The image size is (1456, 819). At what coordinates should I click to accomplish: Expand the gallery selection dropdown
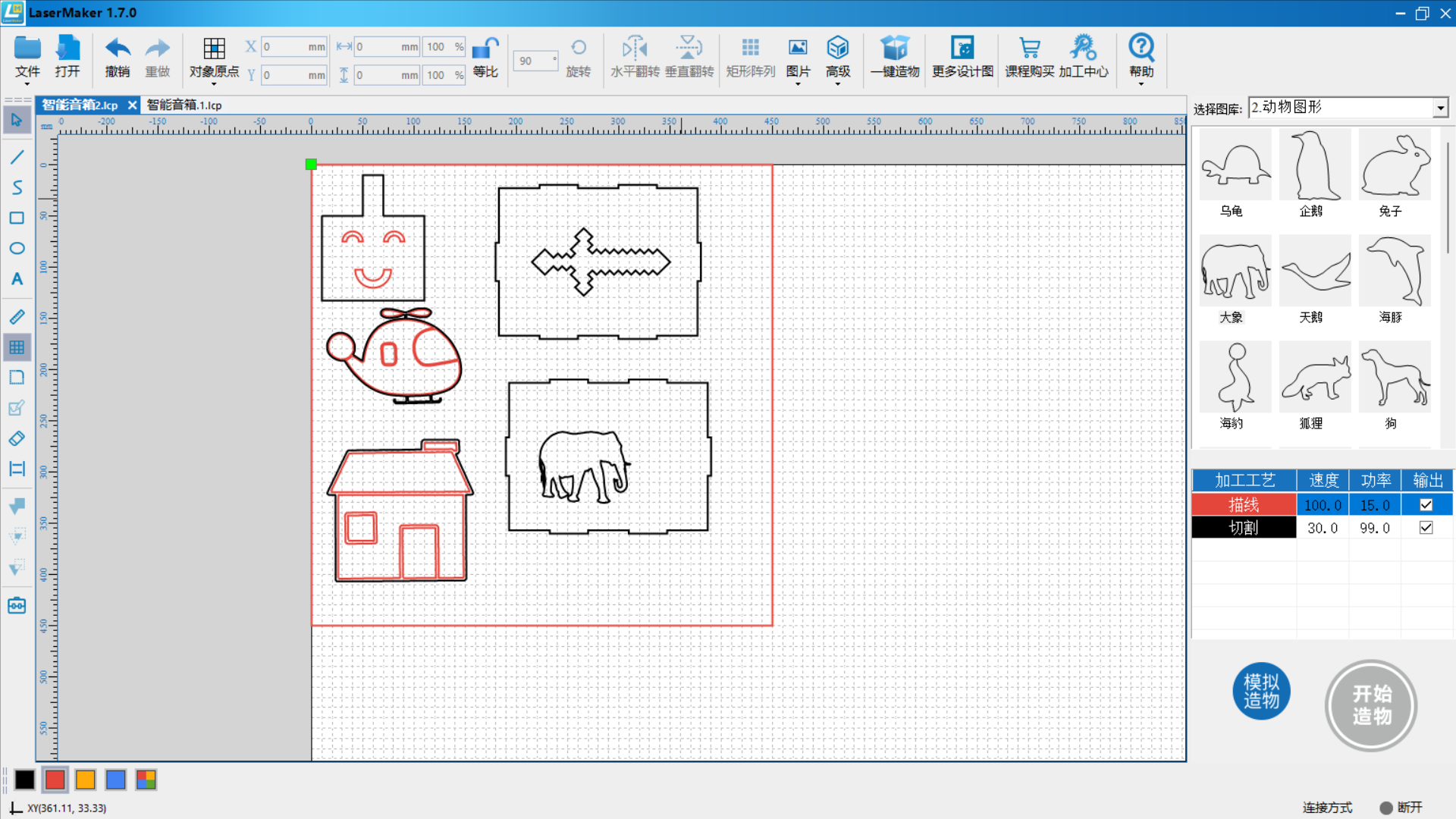coord(1440,108)
